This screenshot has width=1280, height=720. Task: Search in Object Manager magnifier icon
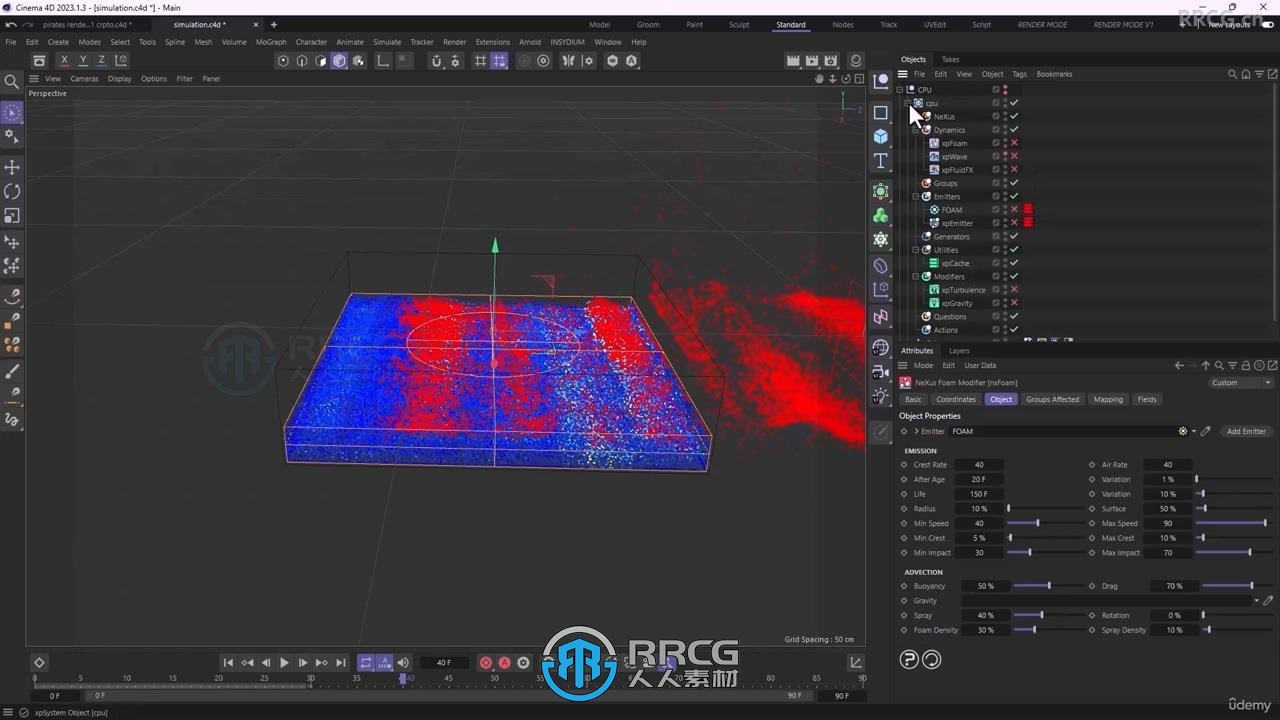click(x=1232, y=74)
